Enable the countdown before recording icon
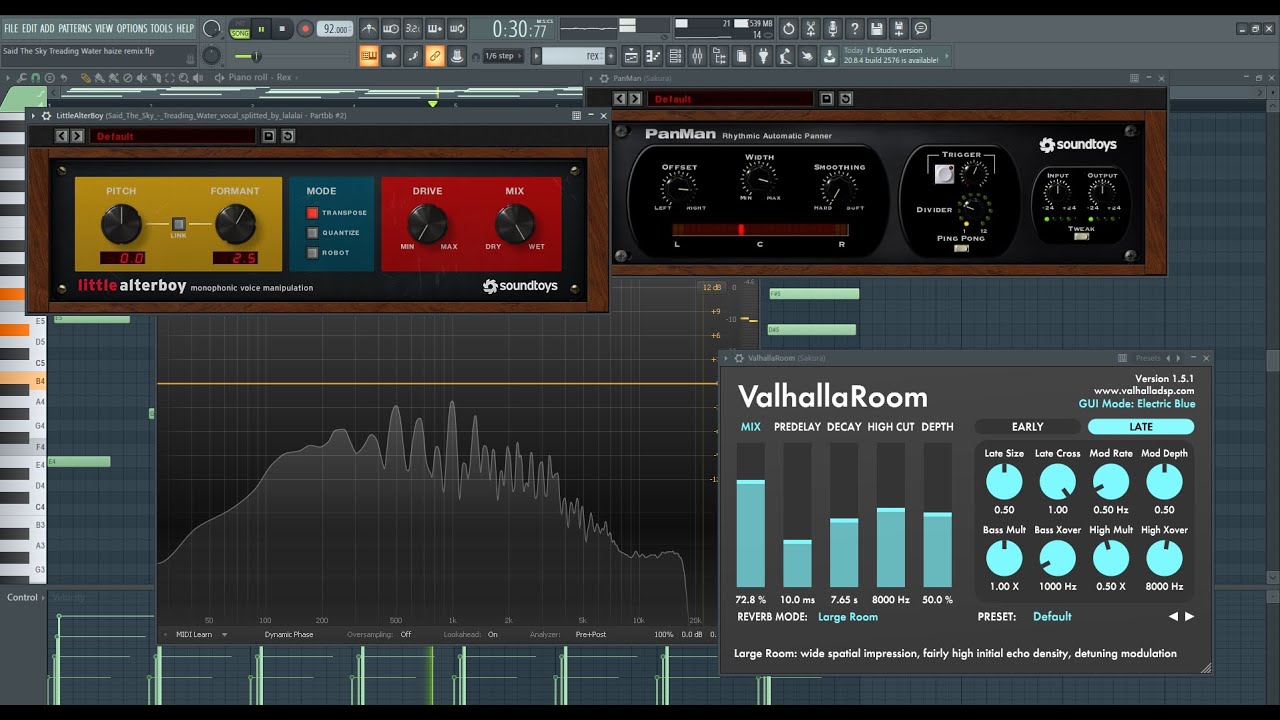 coord(413,29)
